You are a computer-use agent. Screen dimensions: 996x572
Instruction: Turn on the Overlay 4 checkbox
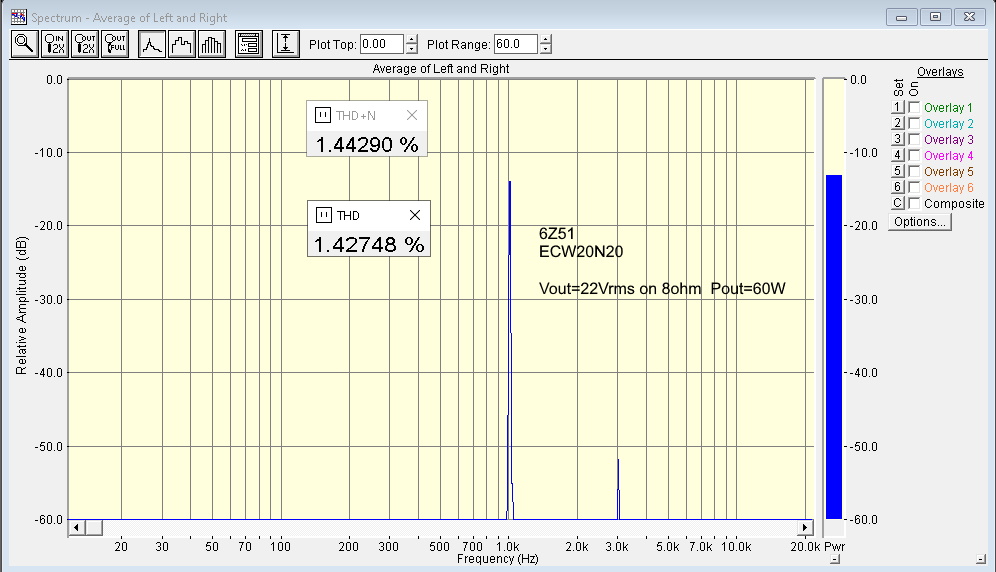(914, 156)
